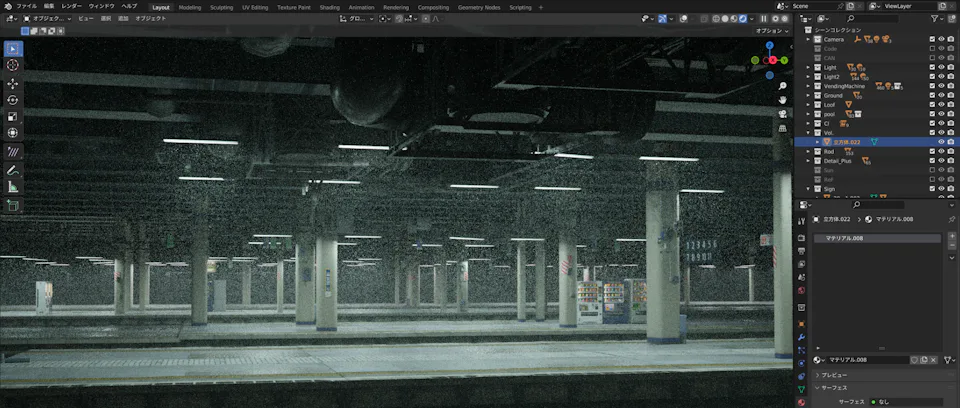Toggle the Camera collection exclude checkbox
This screenshot has width=960, height=408.
(932, 39)
